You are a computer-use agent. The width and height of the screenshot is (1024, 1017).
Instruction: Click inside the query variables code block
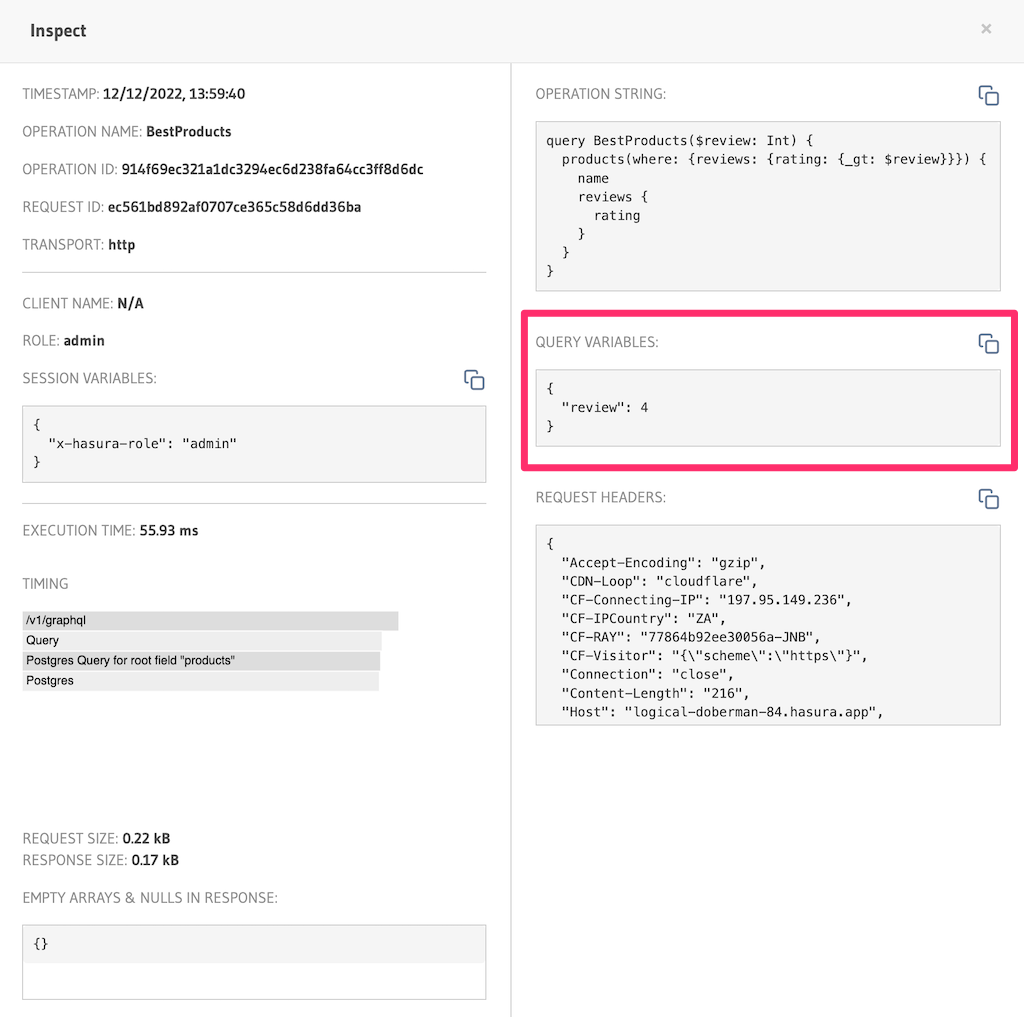[x=768, y=410]
